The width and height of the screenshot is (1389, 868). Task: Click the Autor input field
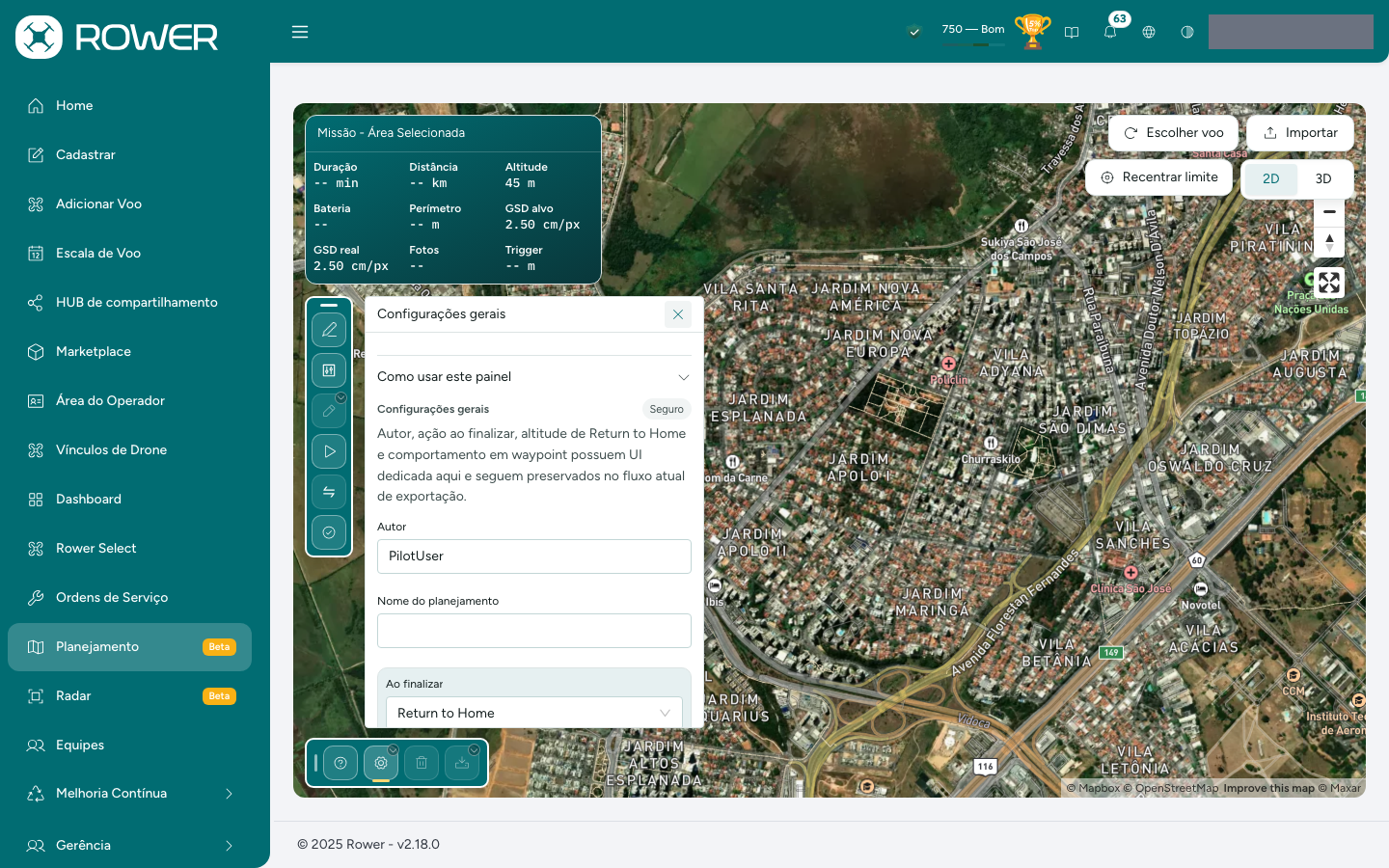[x=534, y=556]
